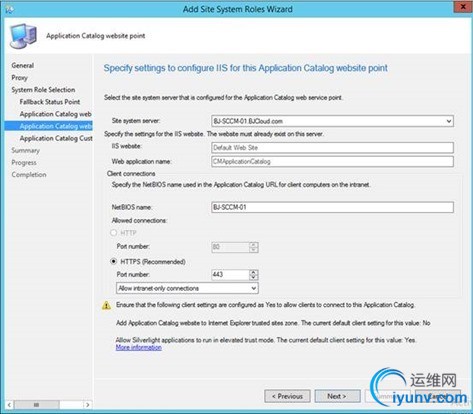Click the NetBIOS name input field
The height and width of the screenshot is (414, 473).
(332, 207)
